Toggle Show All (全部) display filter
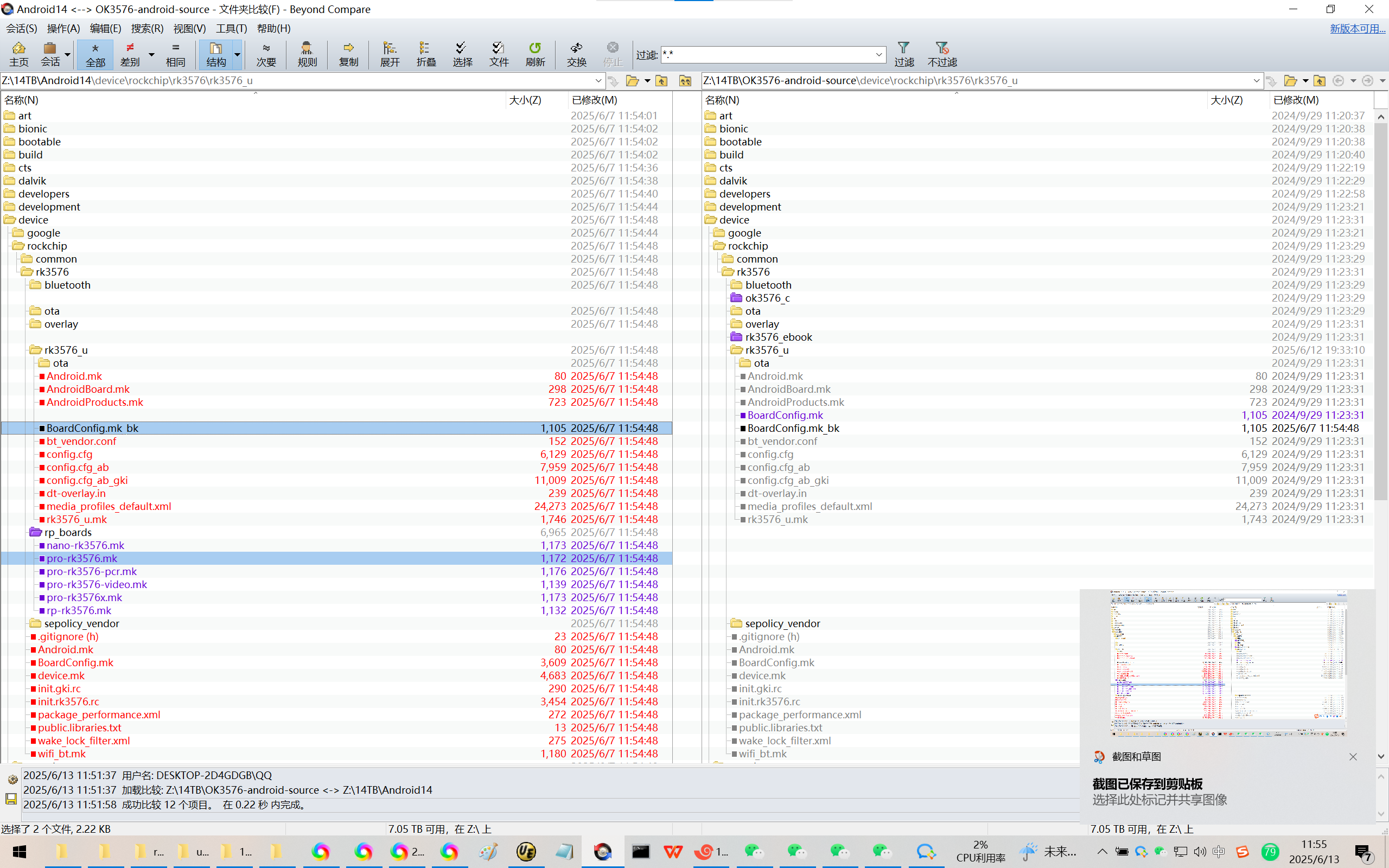Viewport: 1389px width, 868px height. pyautogui.click(x=95, y=53)
